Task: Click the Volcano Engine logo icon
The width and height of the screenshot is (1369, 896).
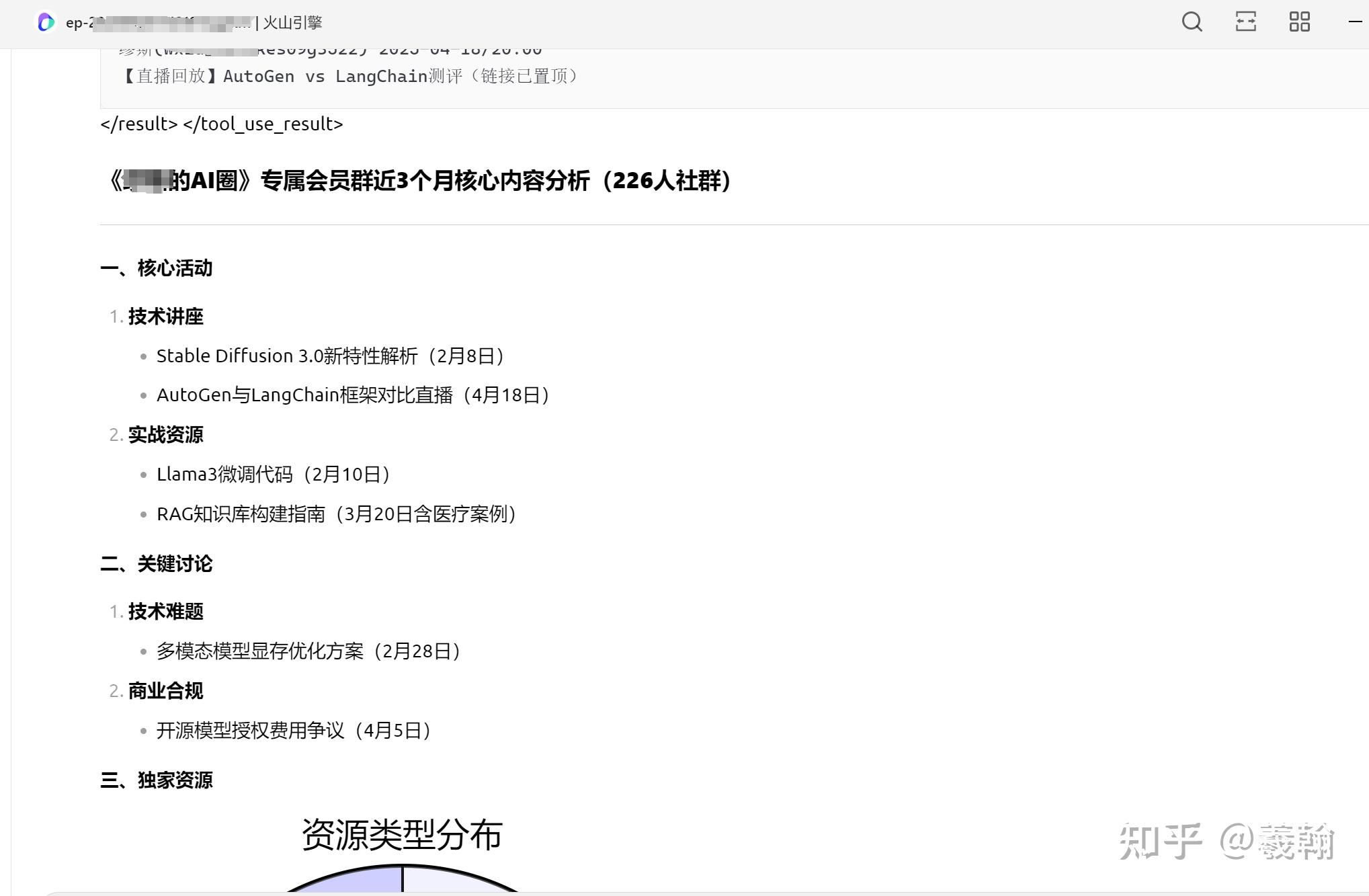Action: pos(44,22)
